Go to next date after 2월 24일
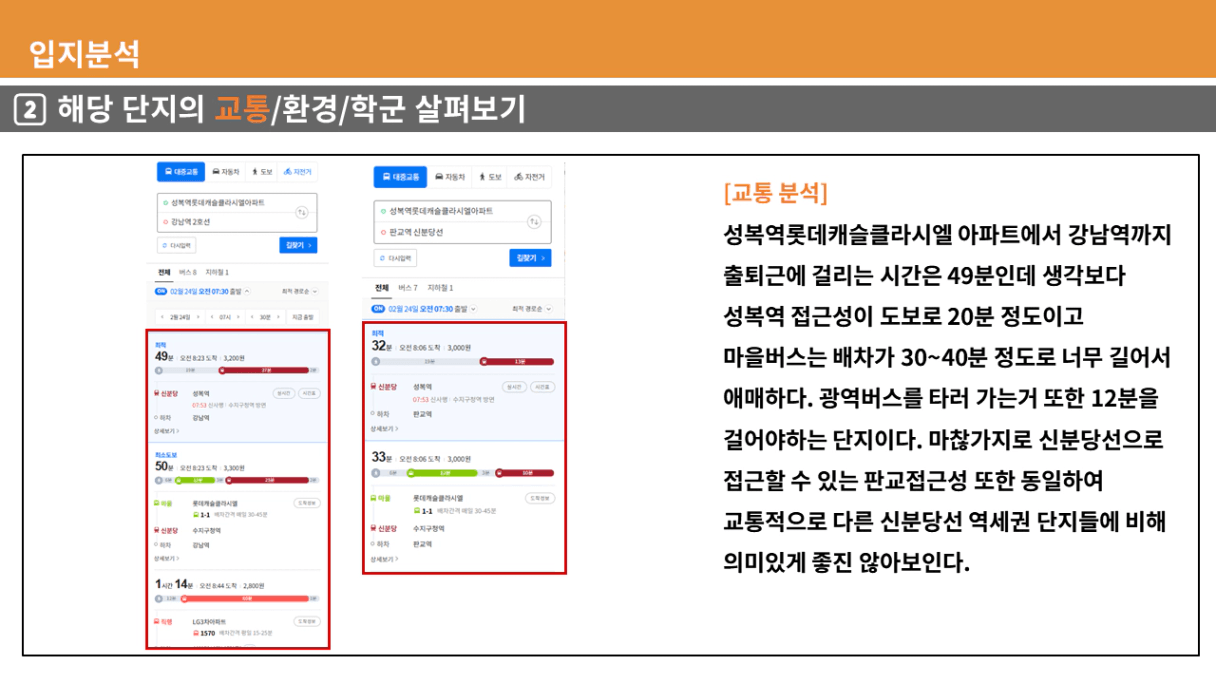 click(198, 317)
